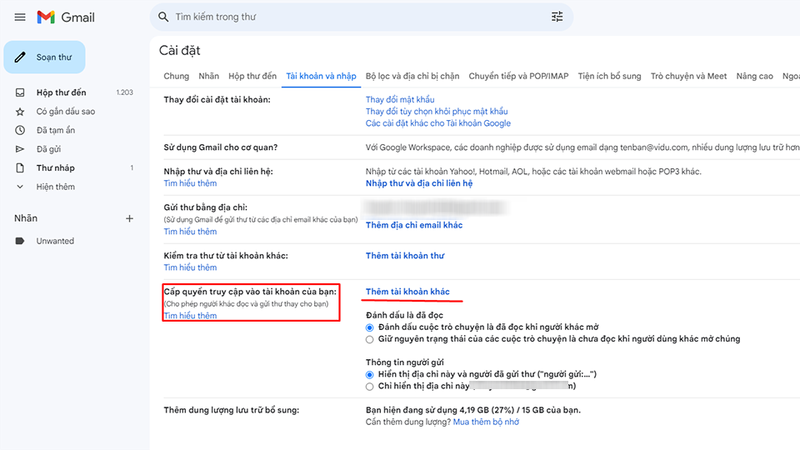
Task: Open Thư nháp folder
Action: click(55, 168)
